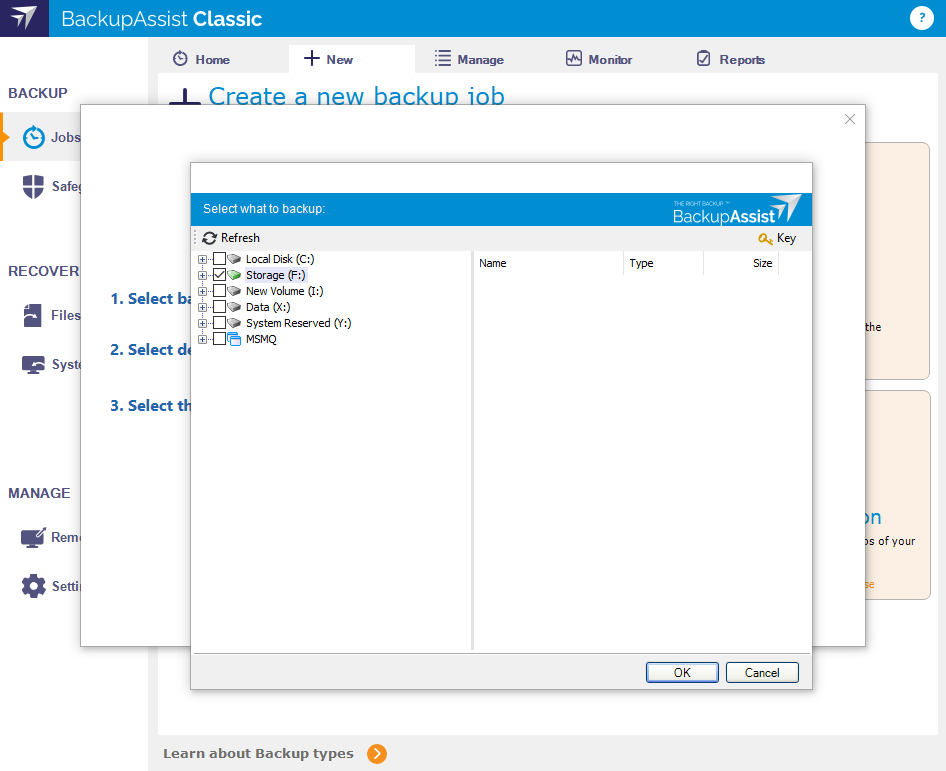This screenshot has height=771, width=946.
Task: Click the green Storage (F:) drive icon
Action: click(234, 275)
